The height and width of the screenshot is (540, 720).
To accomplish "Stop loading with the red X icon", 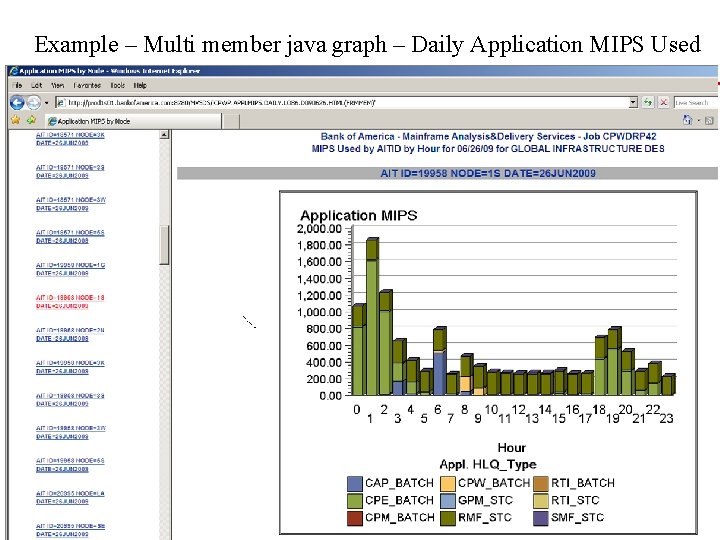I will tap(664, 102).
